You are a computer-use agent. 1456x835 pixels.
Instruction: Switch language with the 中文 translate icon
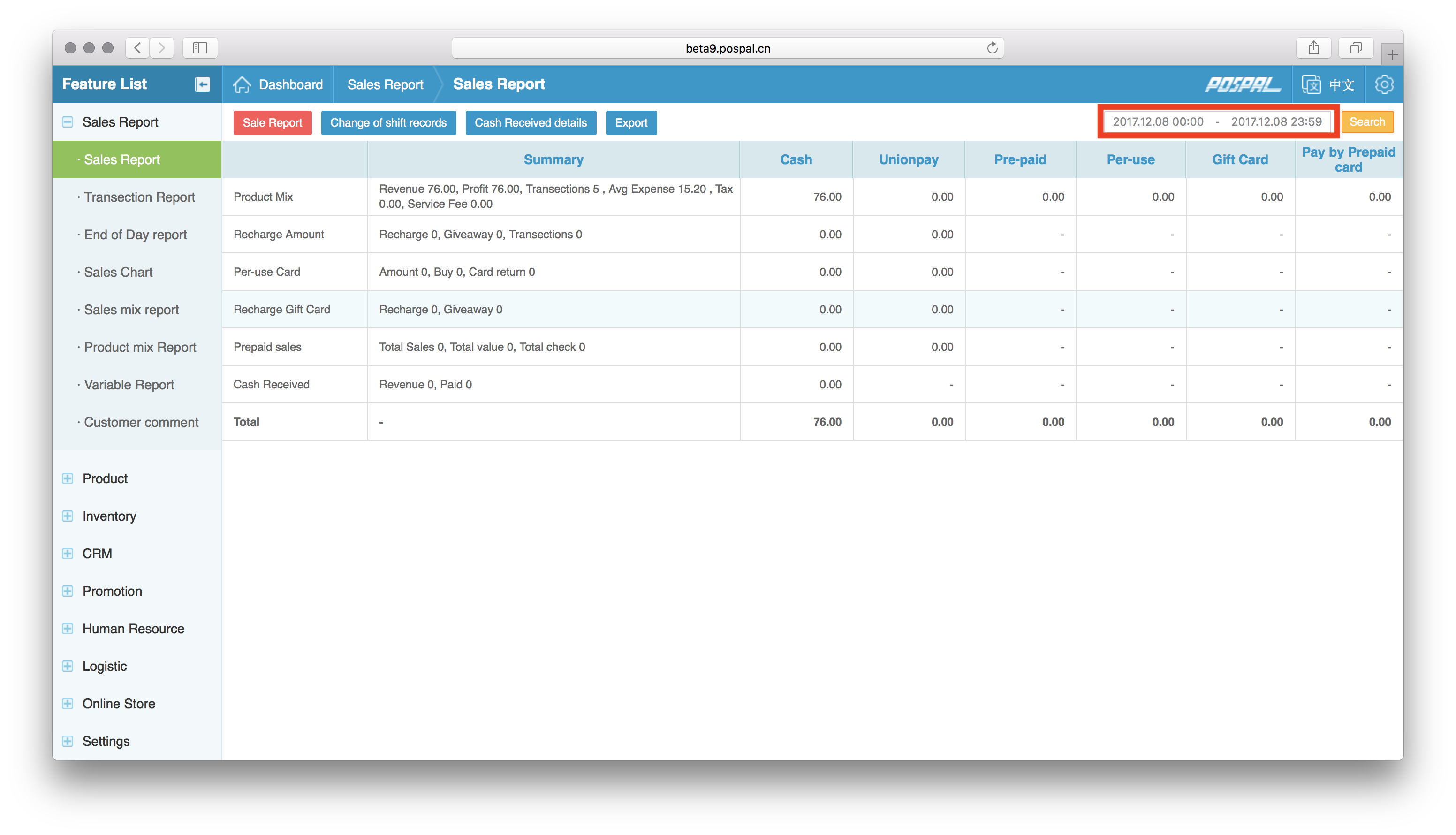click(1311, 84)
